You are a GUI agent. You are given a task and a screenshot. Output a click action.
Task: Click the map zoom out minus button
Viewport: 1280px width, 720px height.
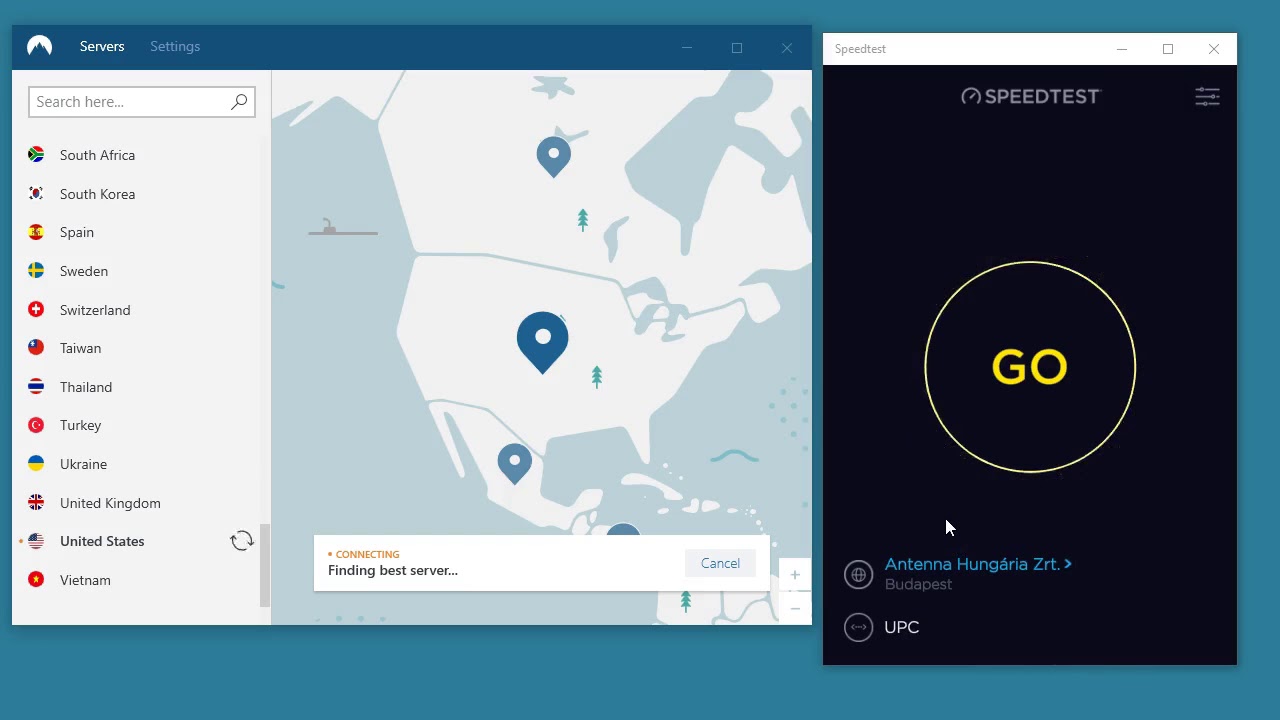pyautogui.click(x=795, y=608)
